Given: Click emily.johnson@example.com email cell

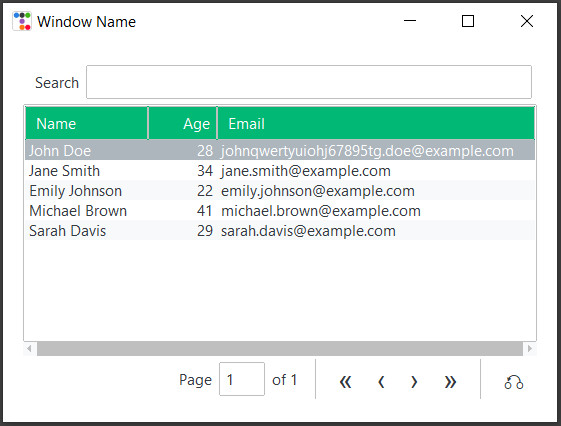Looking at the screenshot, I should tap(376, 191).
